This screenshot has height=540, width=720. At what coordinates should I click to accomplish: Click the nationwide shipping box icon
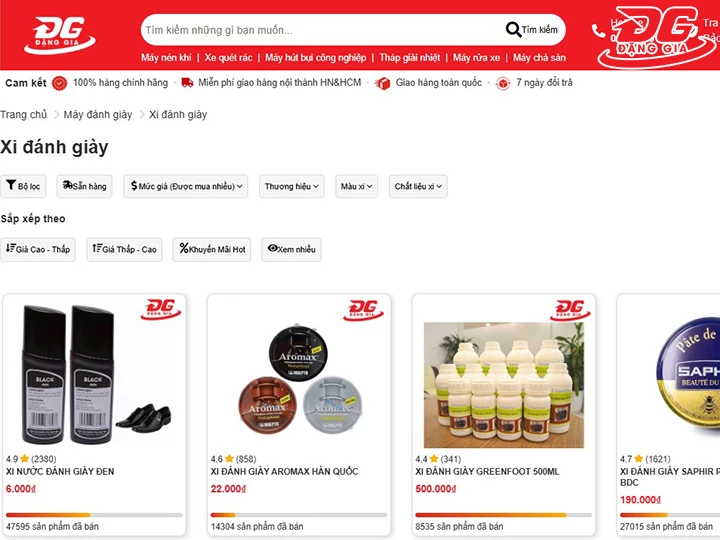pos(382,84)
